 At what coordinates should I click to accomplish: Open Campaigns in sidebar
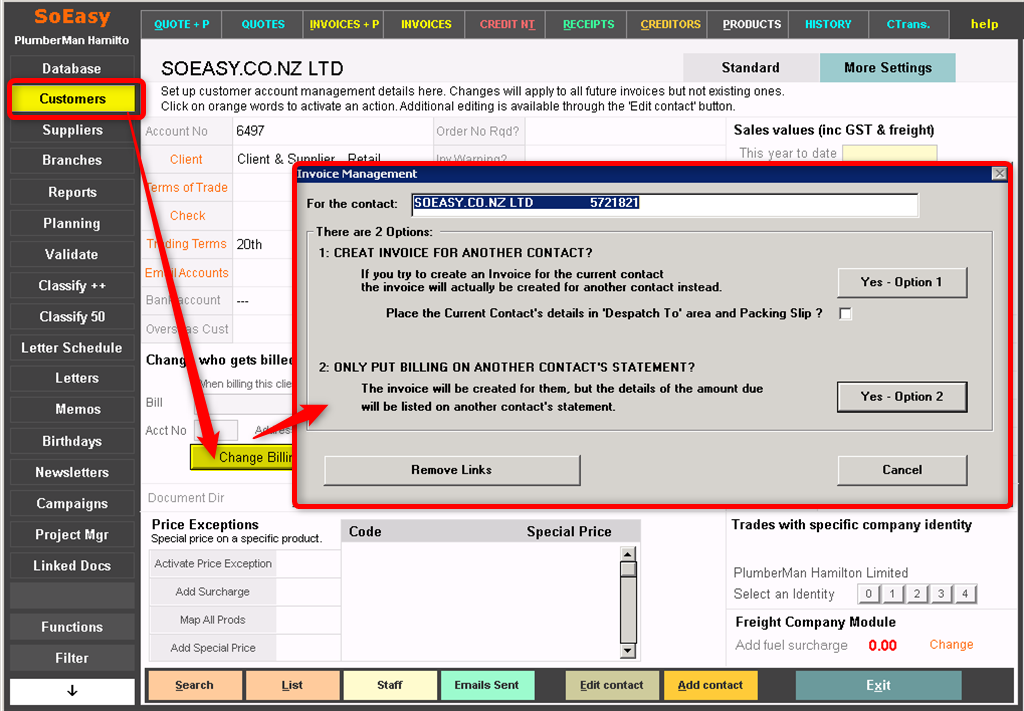coord(72,503)
